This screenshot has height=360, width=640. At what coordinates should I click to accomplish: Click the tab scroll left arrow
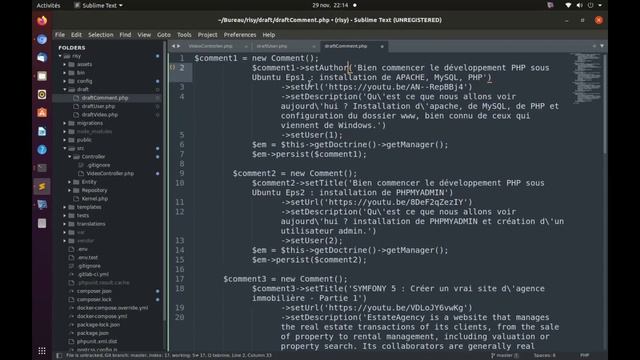click(173, 46)
